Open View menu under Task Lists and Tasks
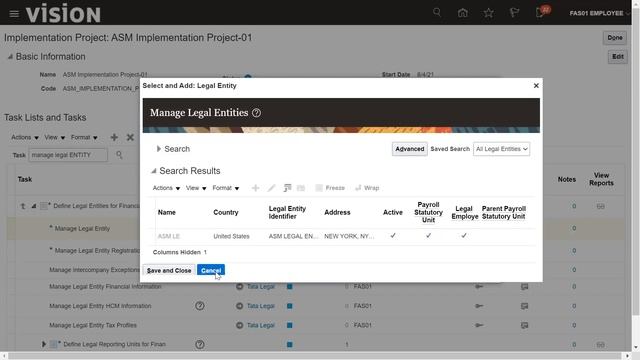The width and height of the screenshot is (640, 360). tap(55, 138)
